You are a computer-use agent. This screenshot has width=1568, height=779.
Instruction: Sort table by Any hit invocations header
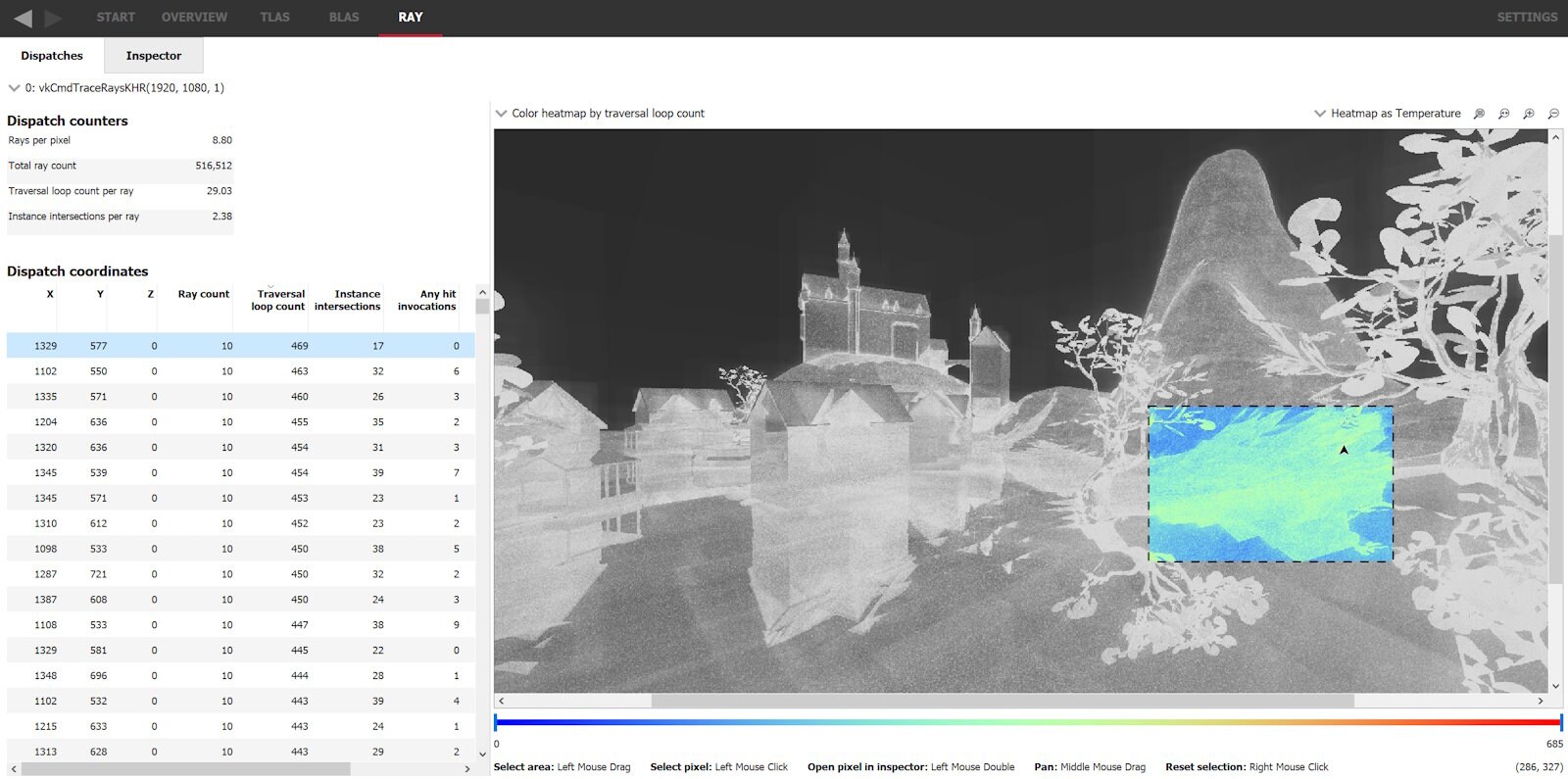(427, 300)
